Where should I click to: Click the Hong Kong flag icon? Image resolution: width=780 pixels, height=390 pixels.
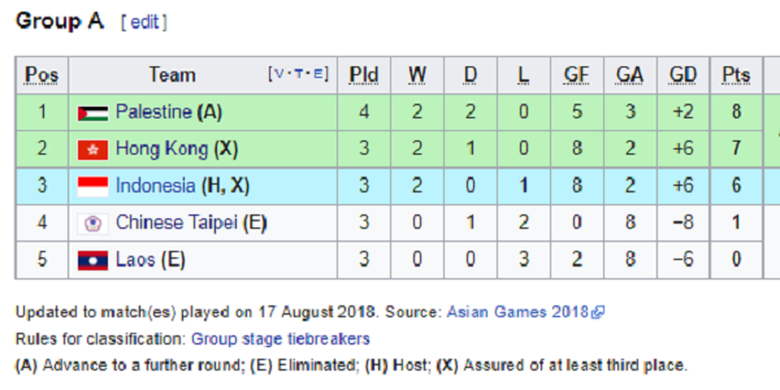tap(93, 150)
